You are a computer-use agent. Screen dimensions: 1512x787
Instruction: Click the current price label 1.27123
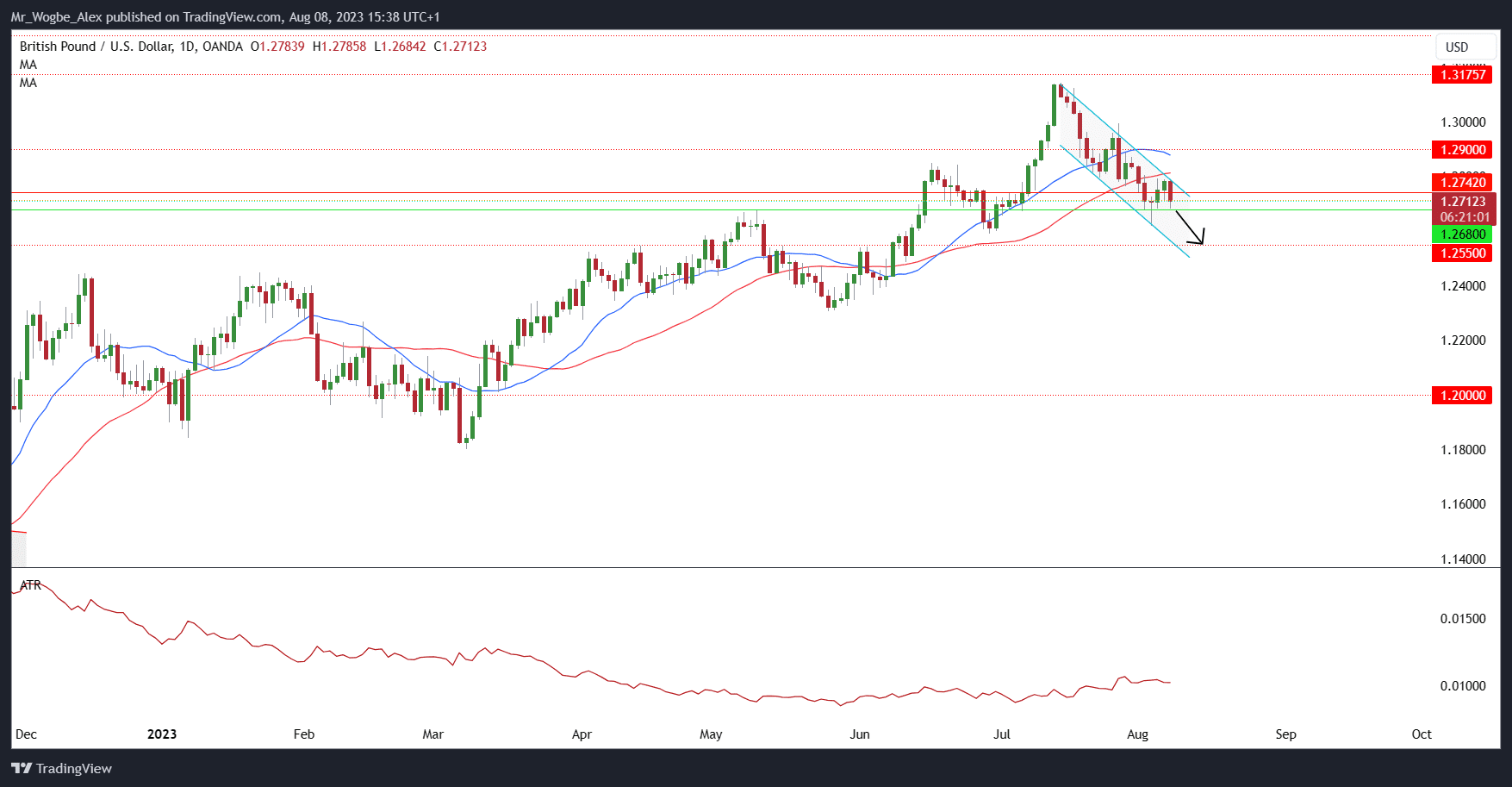tap(1464, 202)
